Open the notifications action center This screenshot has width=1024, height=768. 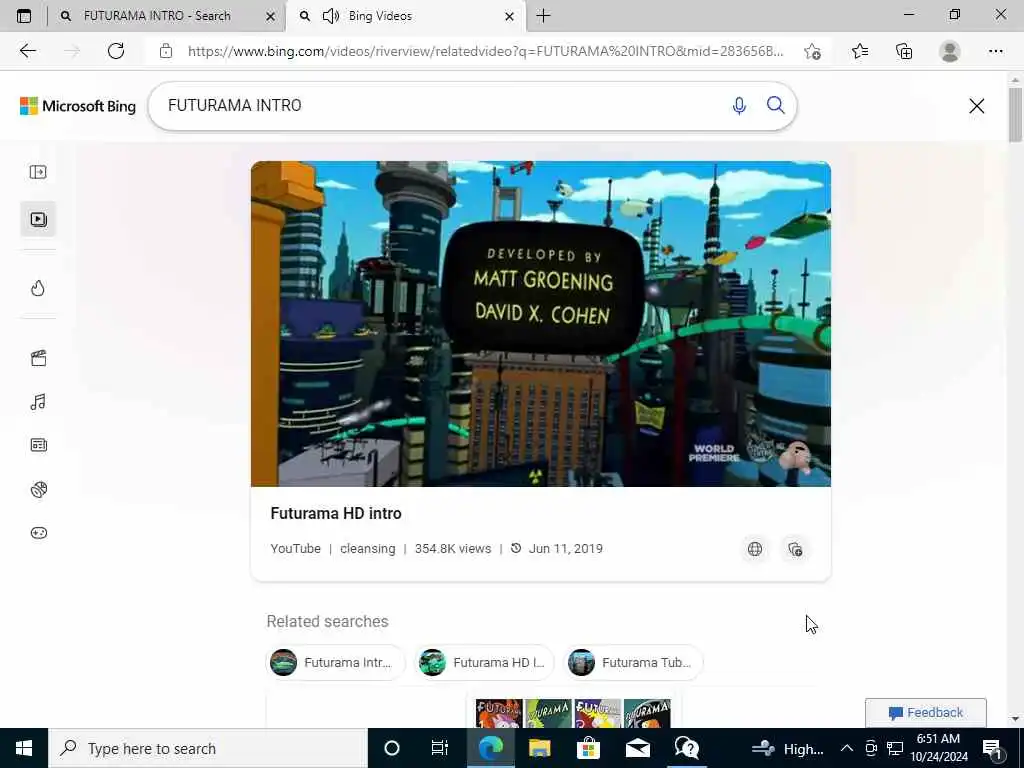(x=992, y=748)
